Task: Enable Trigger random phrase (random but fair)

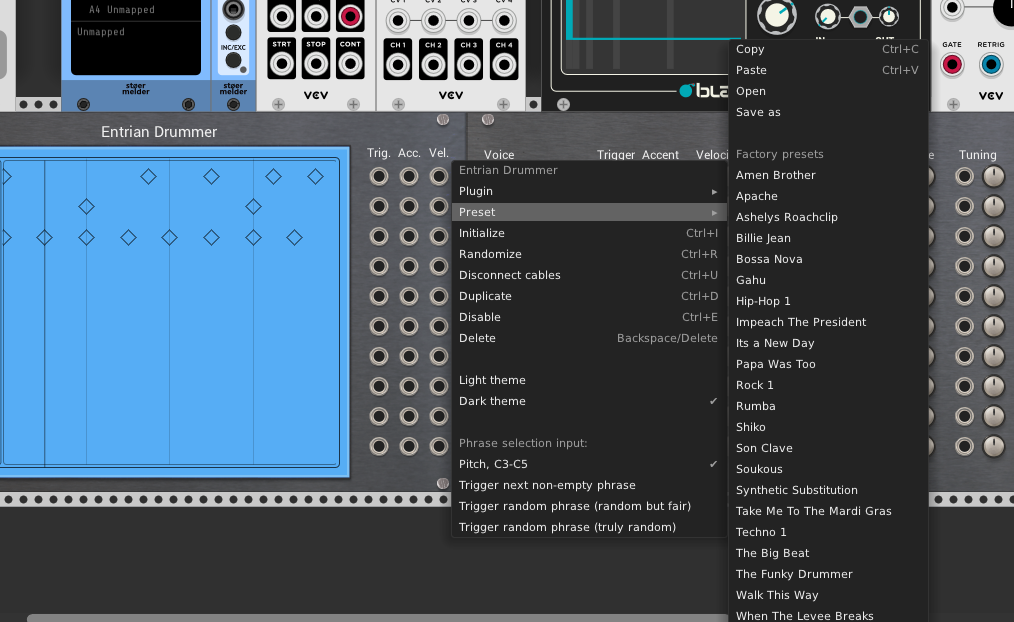Action: click(x=588, y=506)
